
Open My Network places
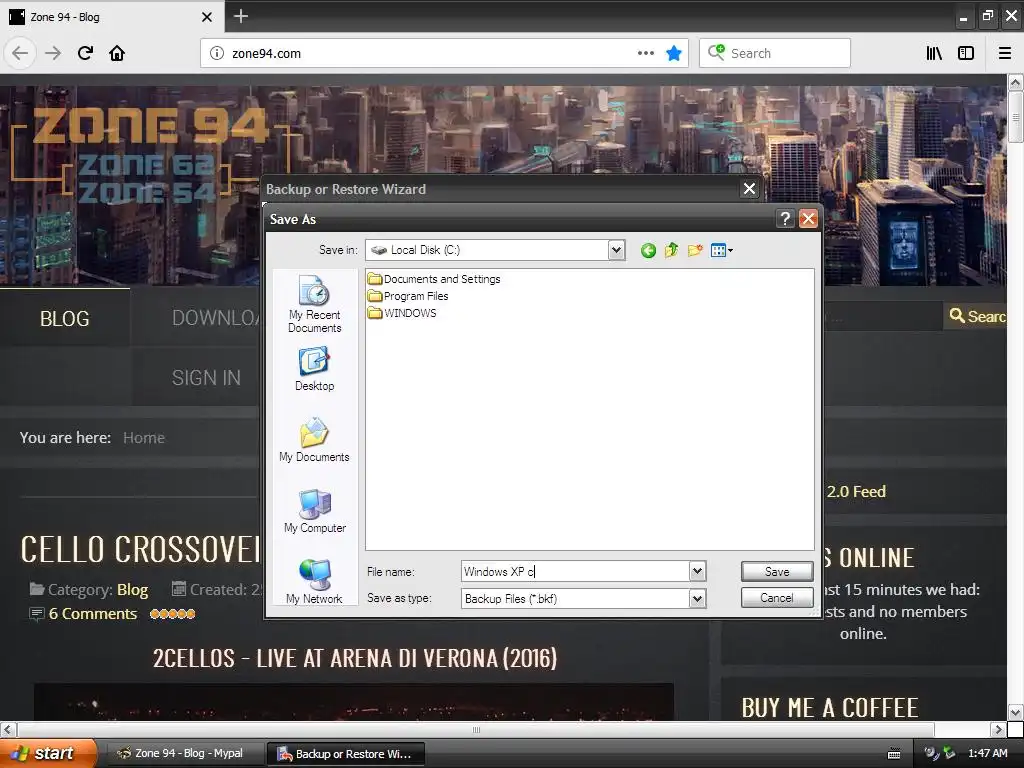(314, 582)
